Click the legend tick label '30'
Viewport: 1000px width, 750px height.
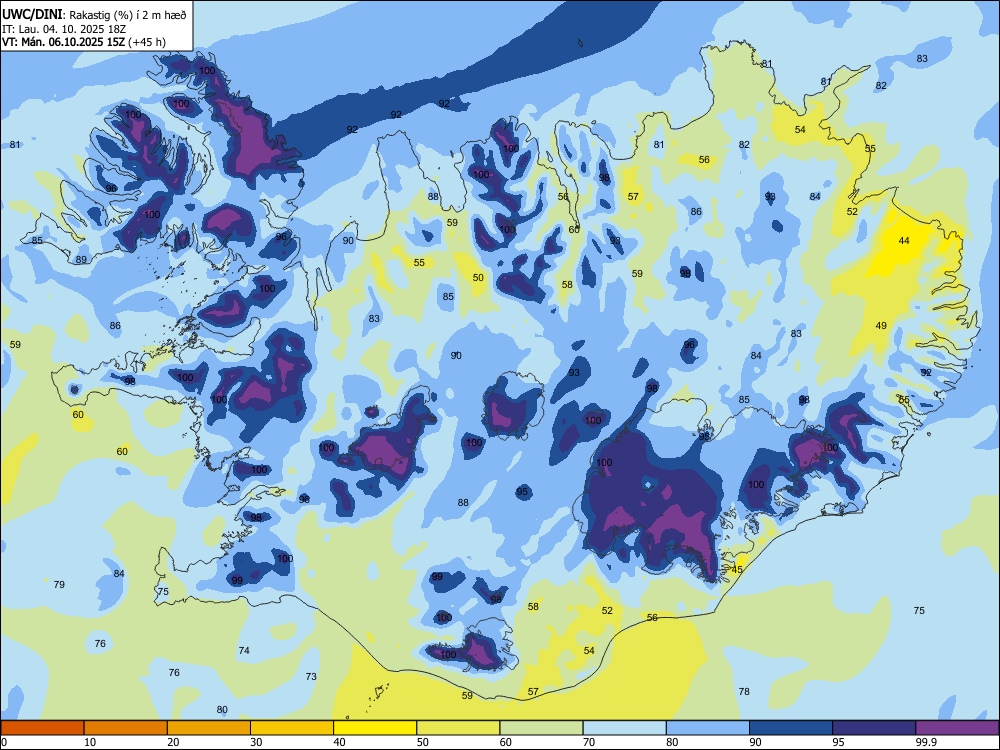(x=256, y=742)
